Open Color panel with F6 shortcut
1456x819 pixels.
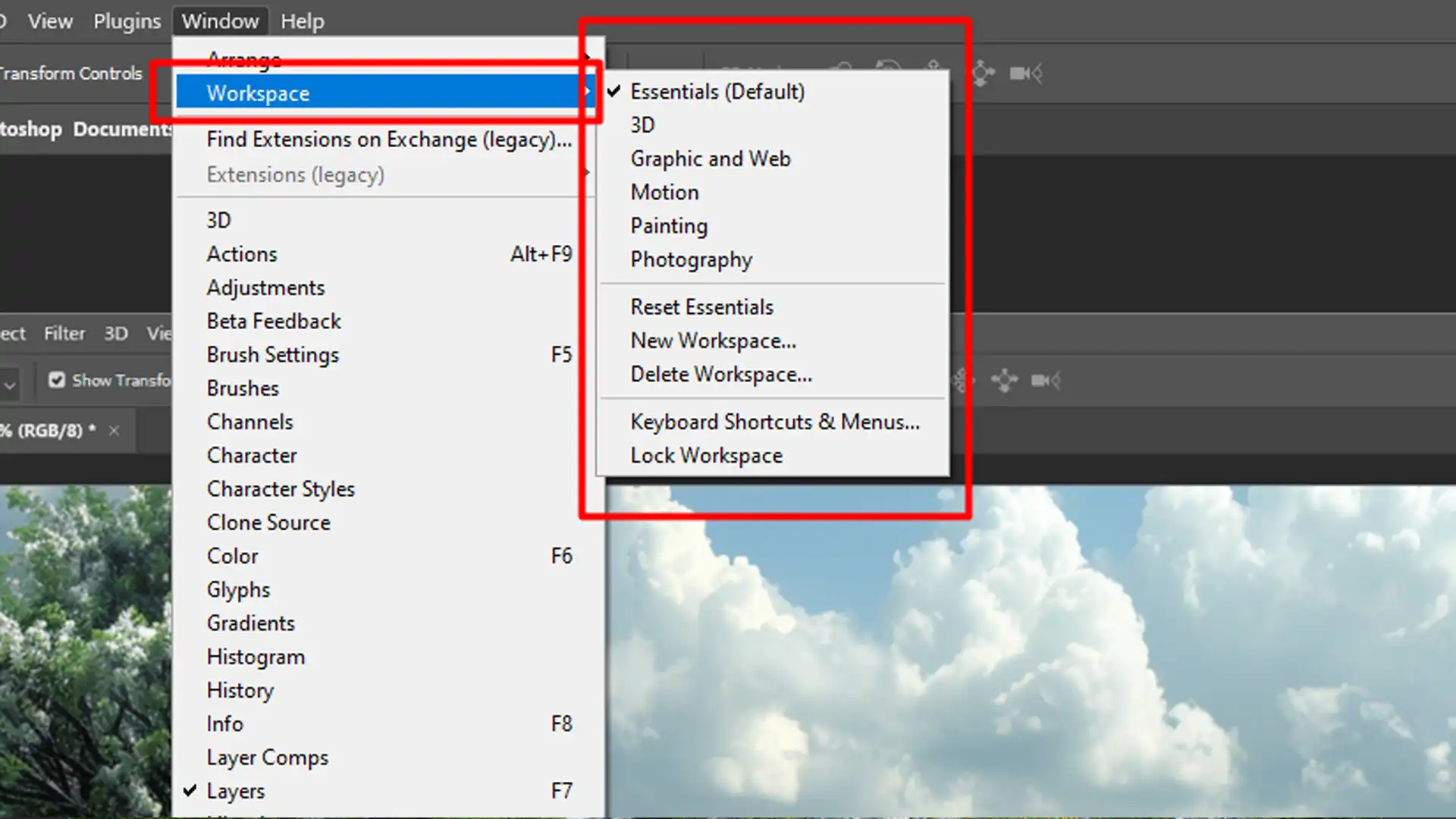click(232, 556)
